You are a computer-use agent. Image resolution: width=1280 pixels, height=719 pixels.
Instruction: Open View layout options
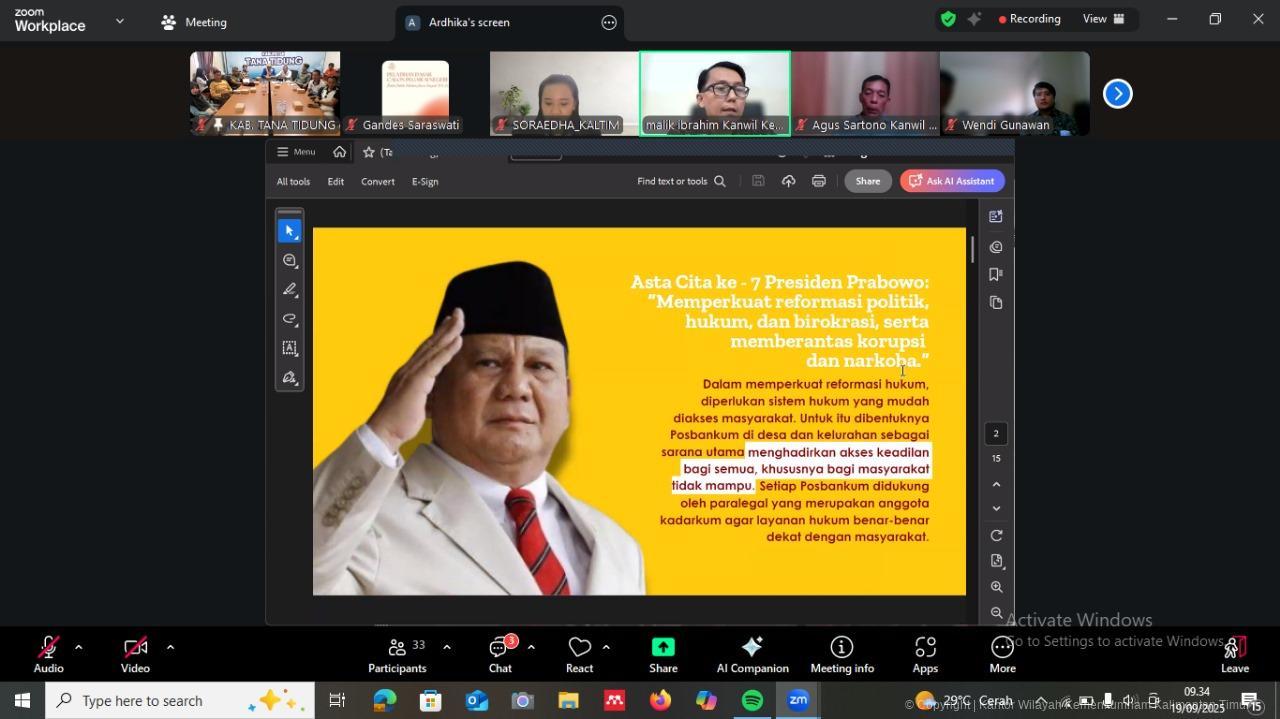tap(1104, 19)
